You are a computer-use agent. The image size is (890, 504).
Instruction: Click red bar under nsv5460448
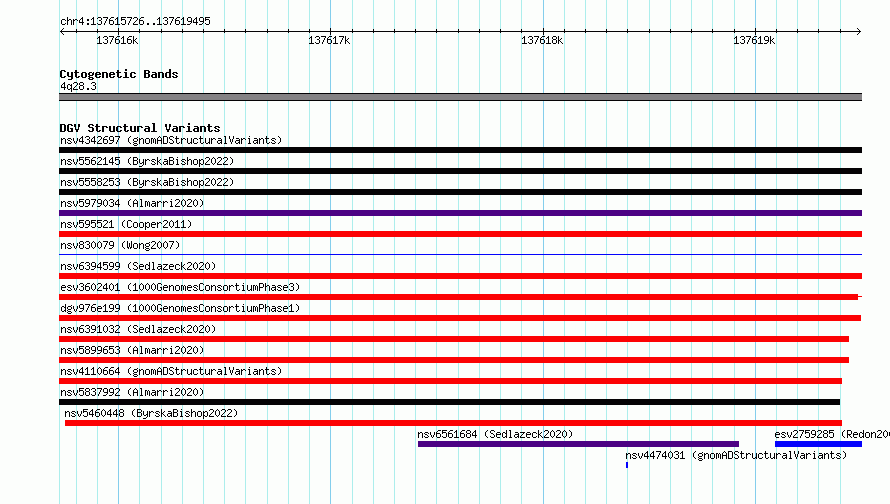point(454,423)
